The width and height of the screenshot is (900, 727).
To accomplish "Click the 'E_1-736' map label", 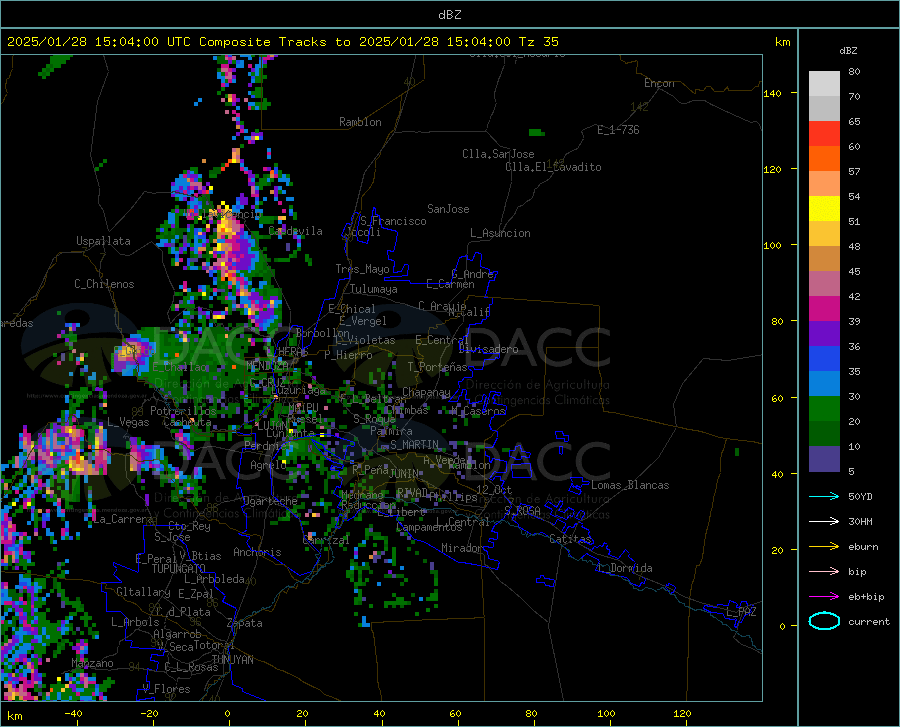I will [x=618, y=130].
